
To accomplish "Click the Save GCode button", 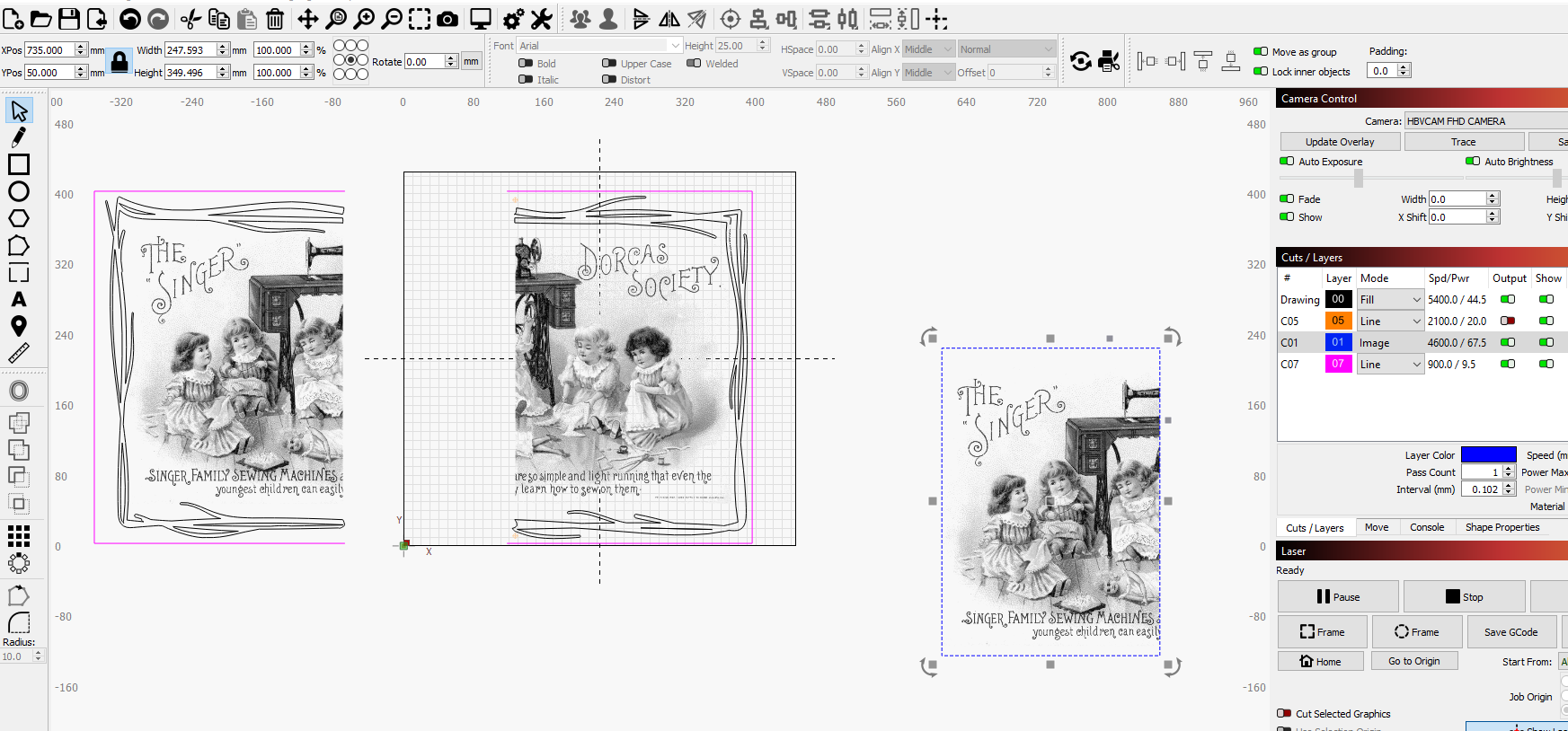I will 1510,632.
